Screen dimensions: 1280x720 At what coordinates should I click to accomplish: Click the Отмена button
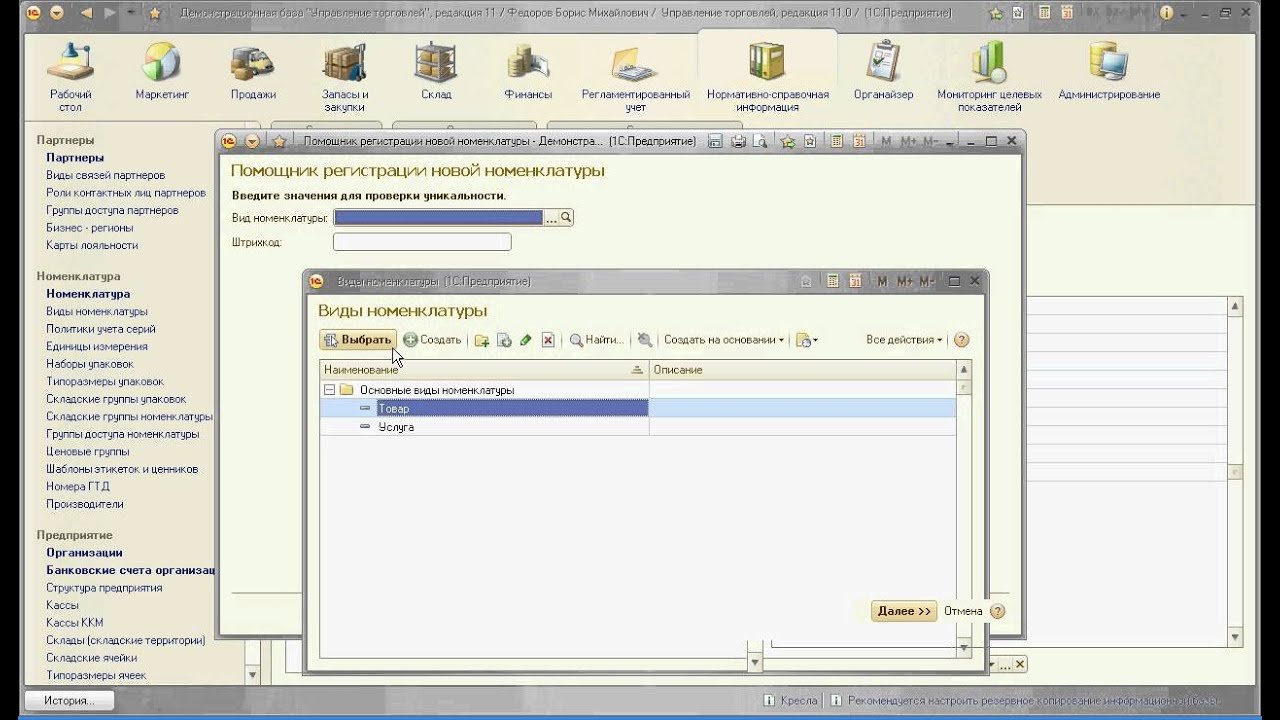[963, 611]
